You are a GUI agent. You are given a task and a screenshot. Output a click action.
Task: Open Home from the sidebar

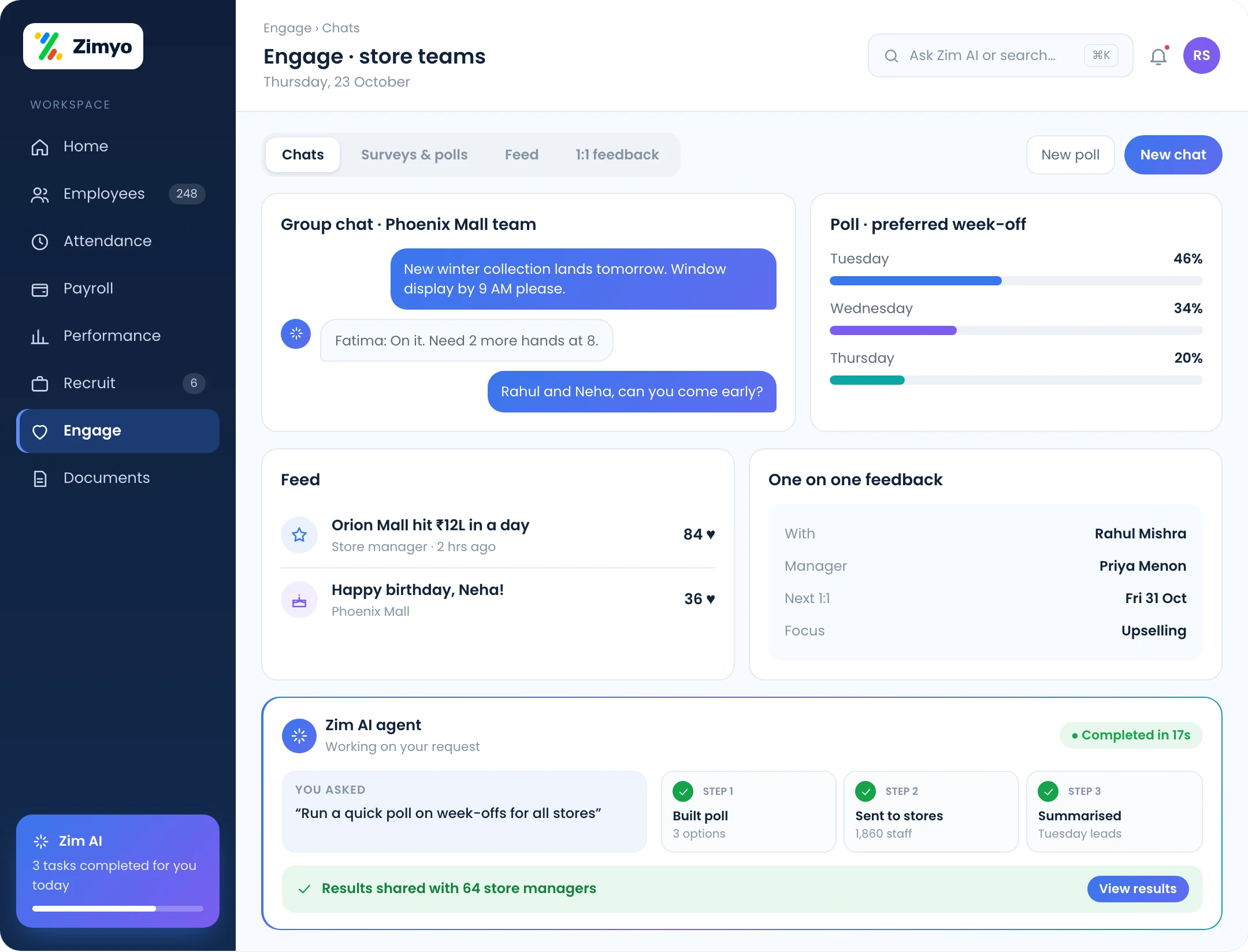(118, 146)
